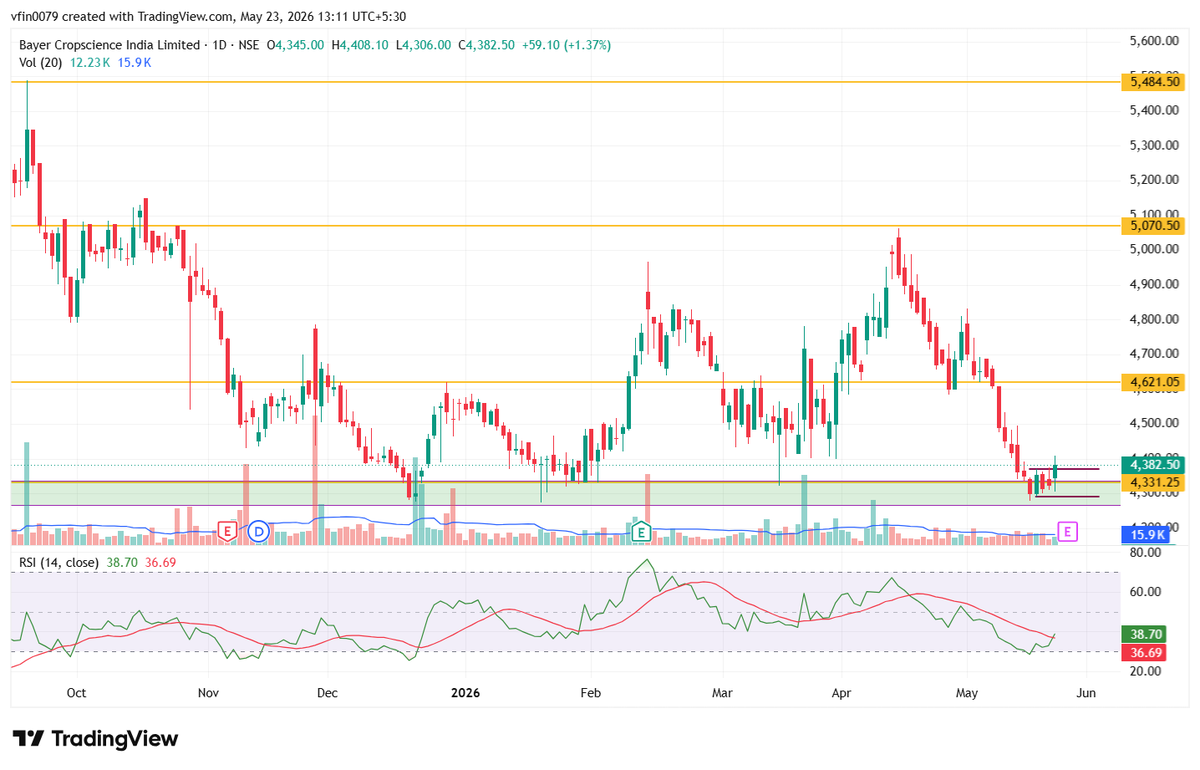This screenshot has height=770, width=1200.
Task: Open the green E earnings marker in February
Action: tap(640, 531)
